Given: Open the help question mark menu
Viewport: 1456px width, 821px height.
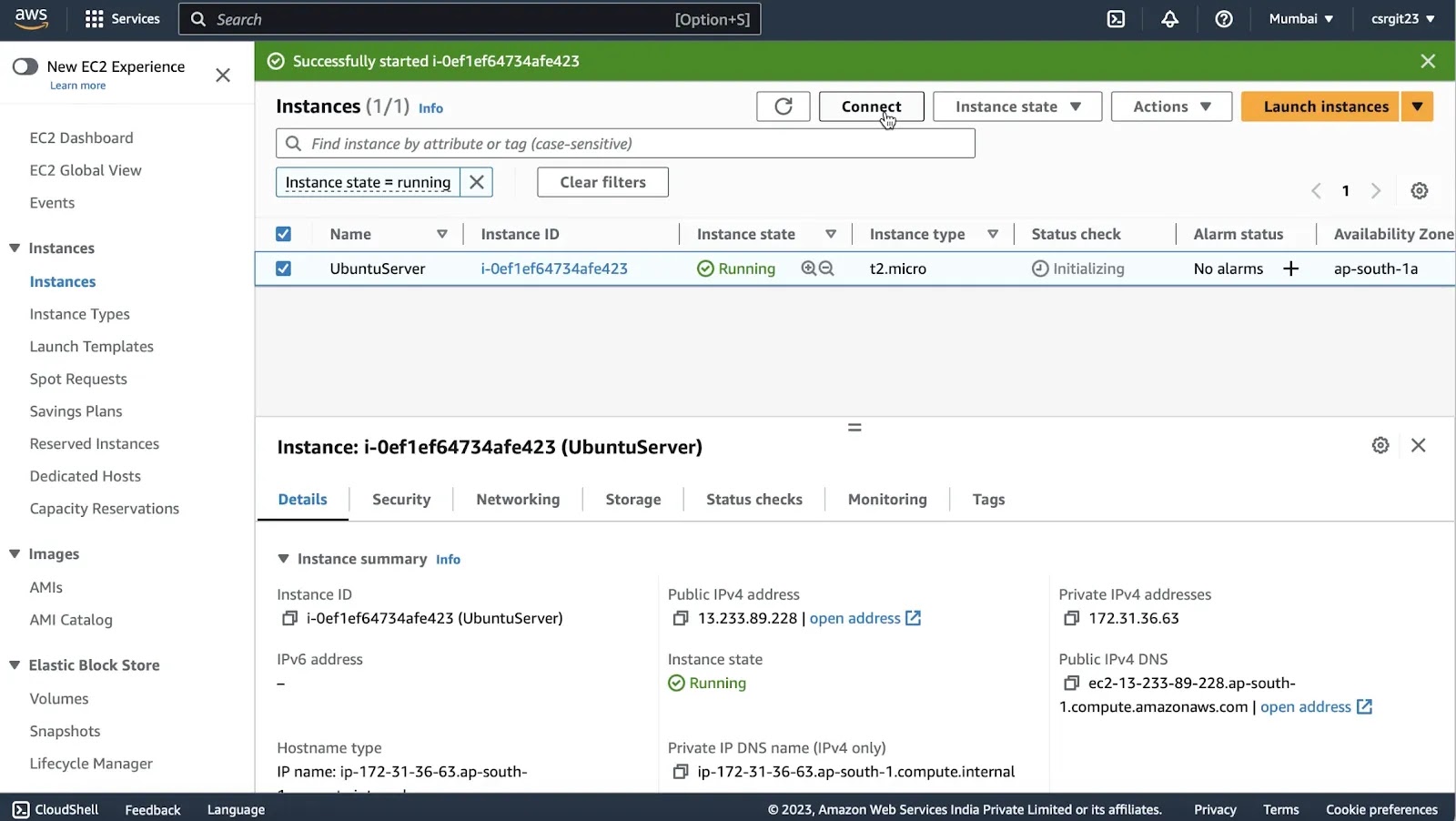Looking at the screenshot, I should (x=1224, y=19).
